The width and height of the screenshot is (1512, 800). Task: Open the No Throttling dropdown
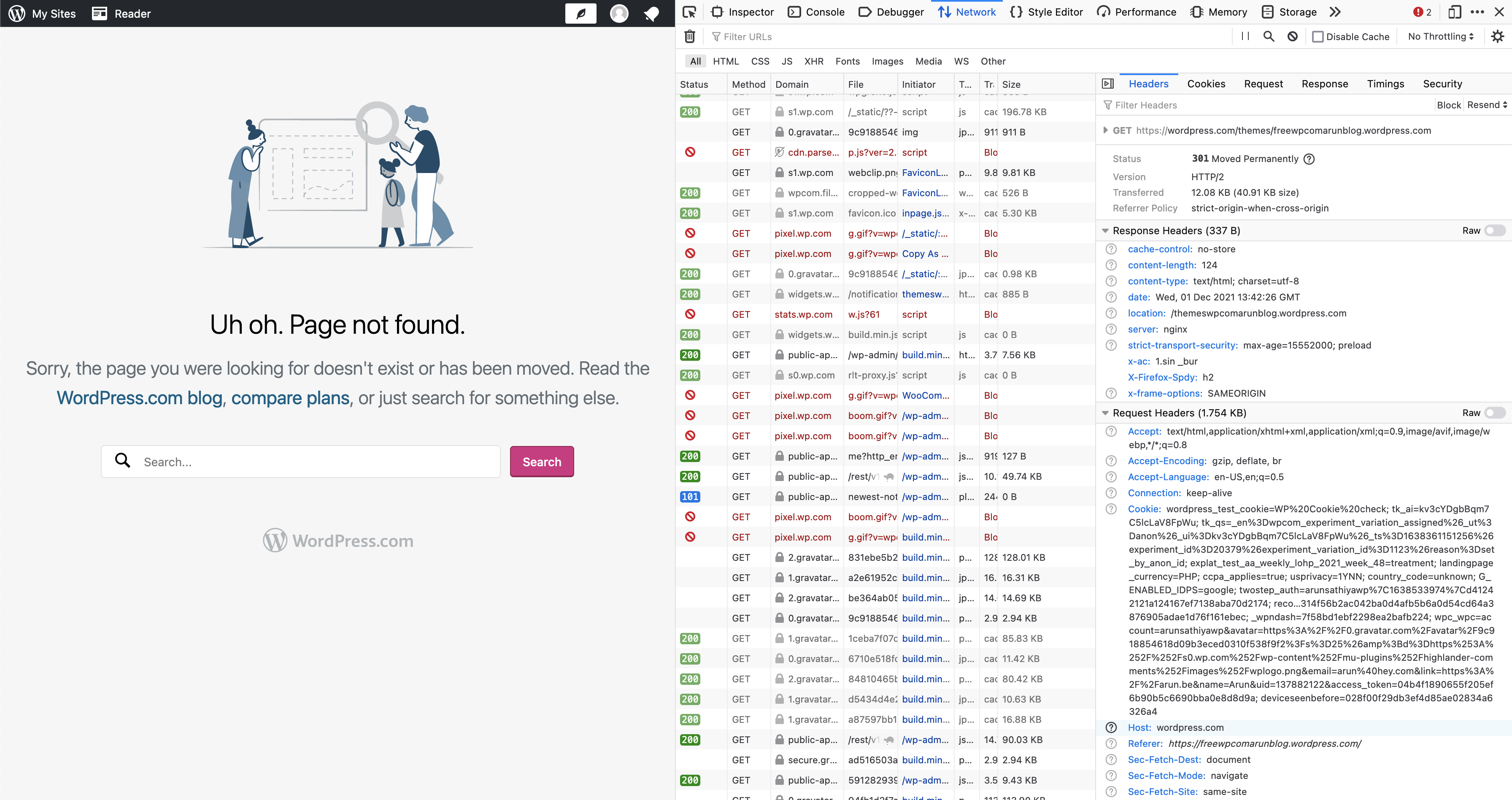tap(1440, 36)
